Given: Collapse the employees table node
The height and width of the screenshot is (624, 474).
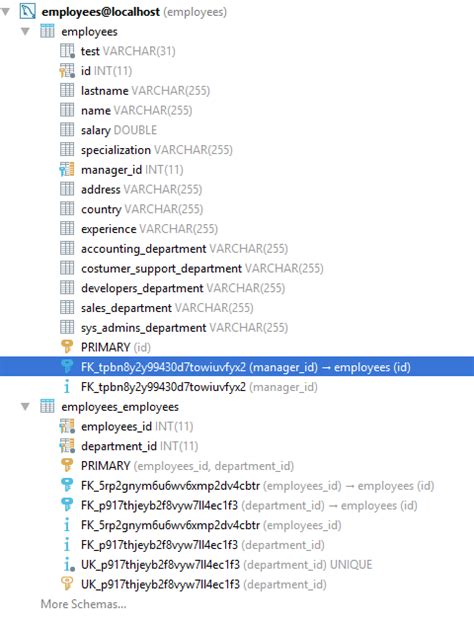Looking at the screenshot, I should (x=25, y=31).
